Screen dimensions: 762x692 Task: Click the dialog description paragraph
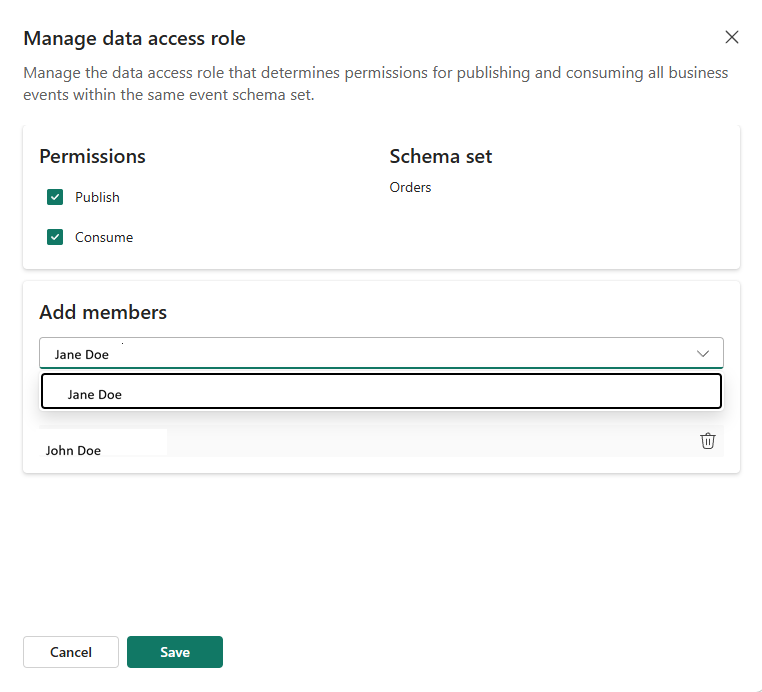376,83
